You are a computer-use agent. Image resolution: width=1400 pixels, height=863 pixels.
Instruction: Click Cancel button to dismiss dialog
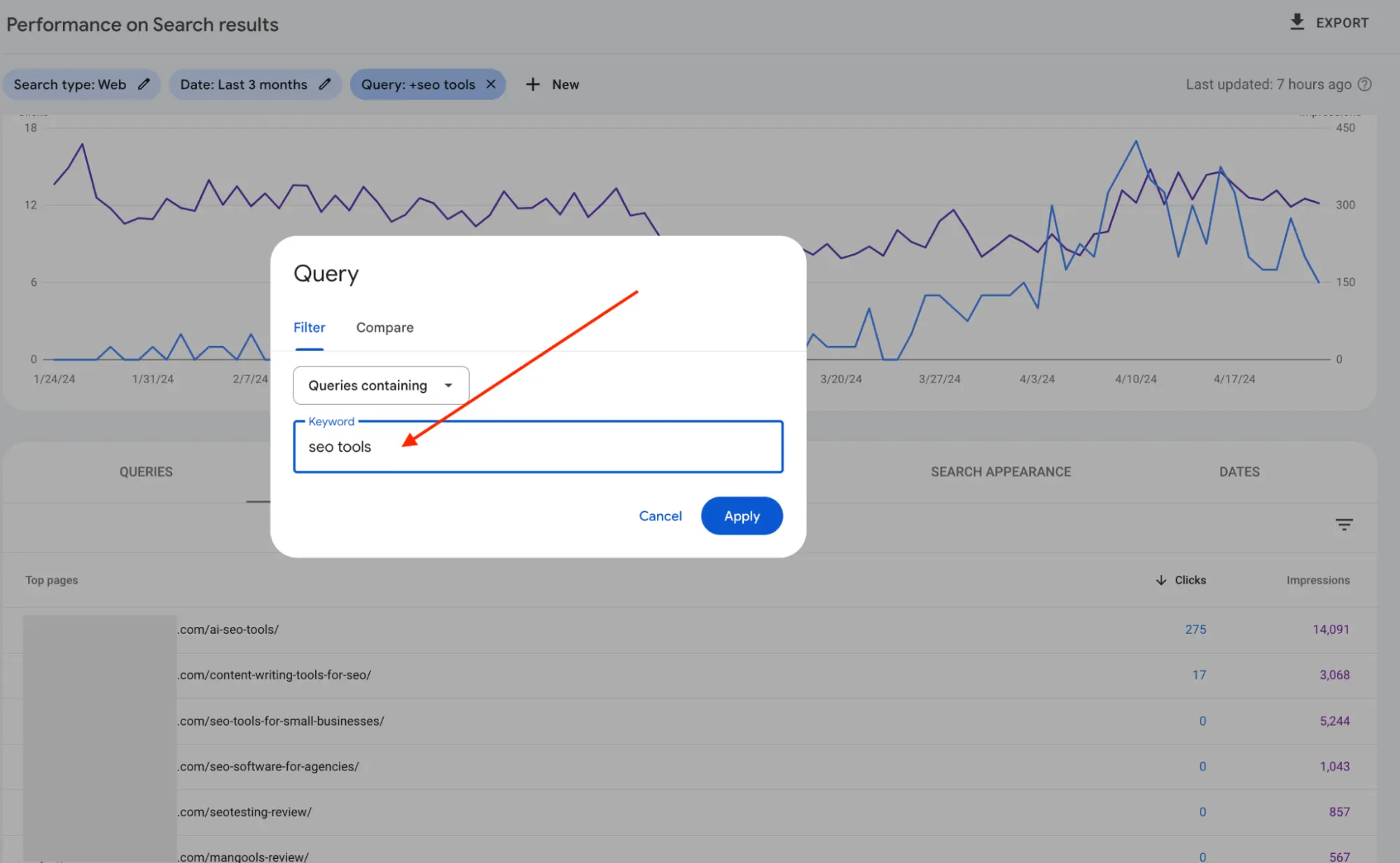(x=660, y=515)
